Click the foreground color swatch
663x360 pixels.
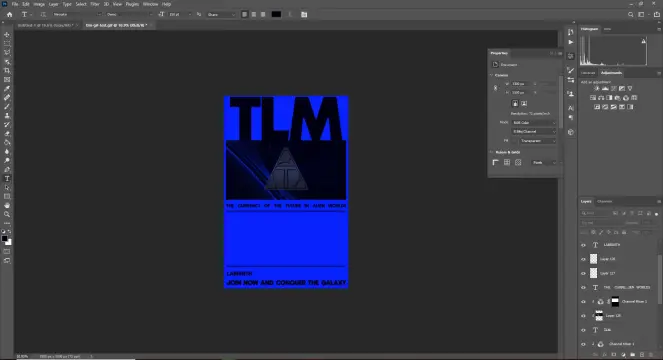point(4,239)
